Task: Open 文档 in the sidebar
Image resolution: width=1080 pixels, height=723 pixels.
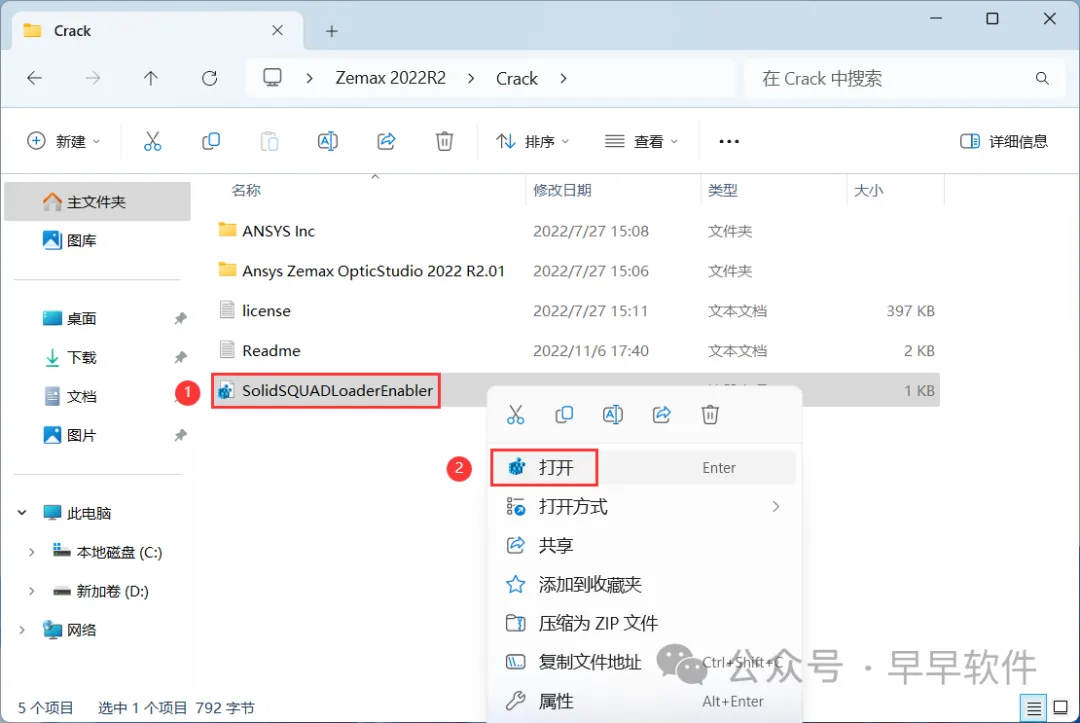Action: [97, 397]
